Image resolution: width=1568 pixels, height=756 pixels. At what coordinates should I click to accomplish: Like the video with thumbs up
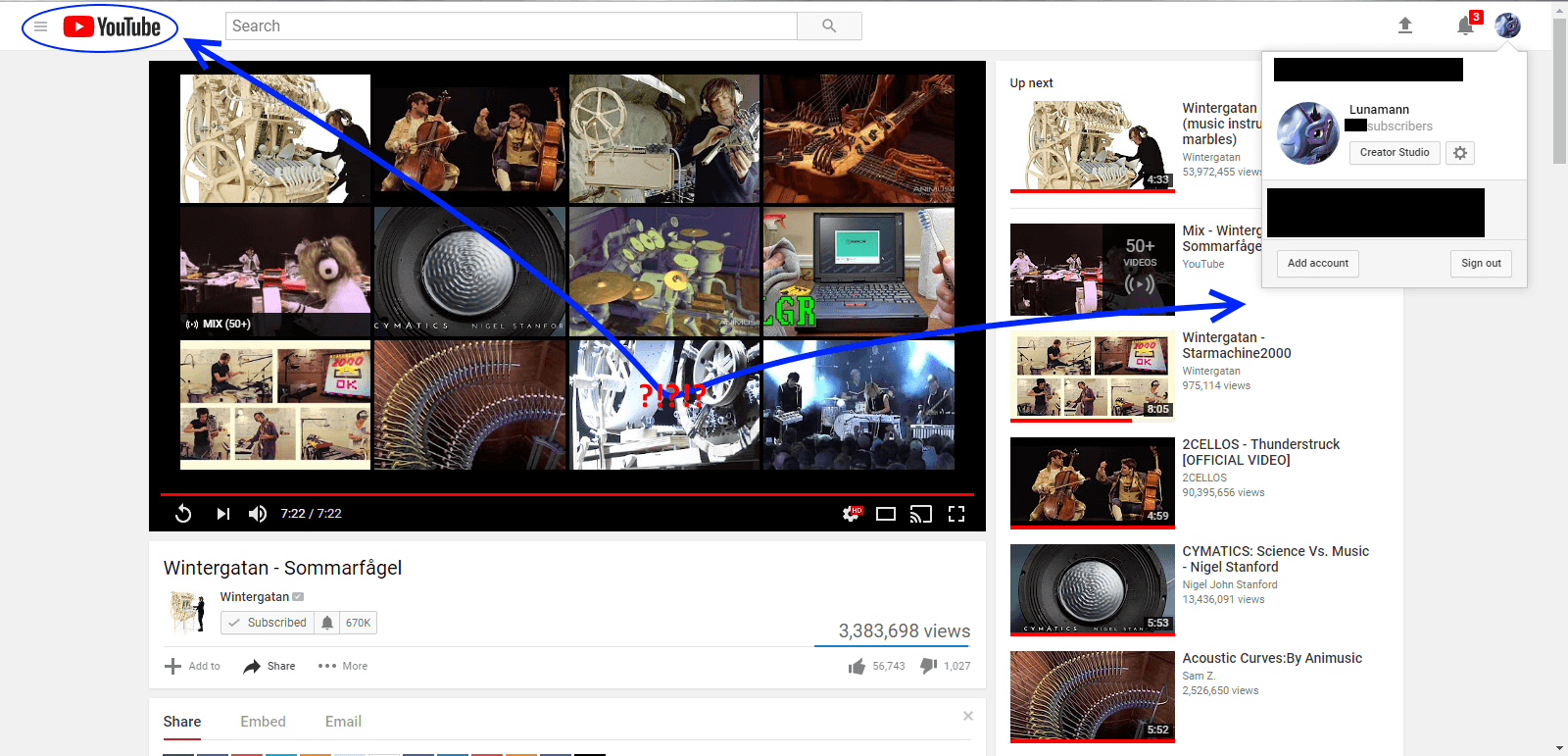[857, 667]
